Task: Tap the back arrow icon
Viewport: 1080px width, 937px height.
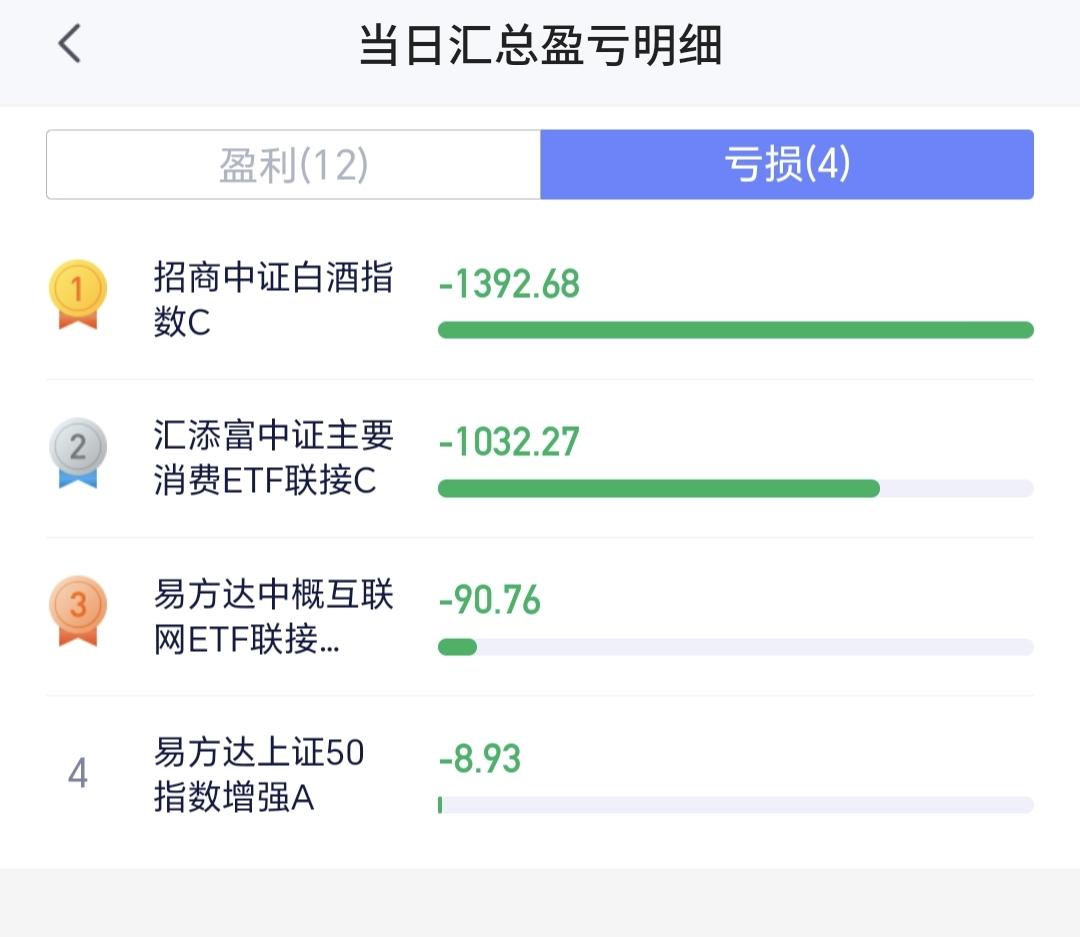Action: [70, 43]
